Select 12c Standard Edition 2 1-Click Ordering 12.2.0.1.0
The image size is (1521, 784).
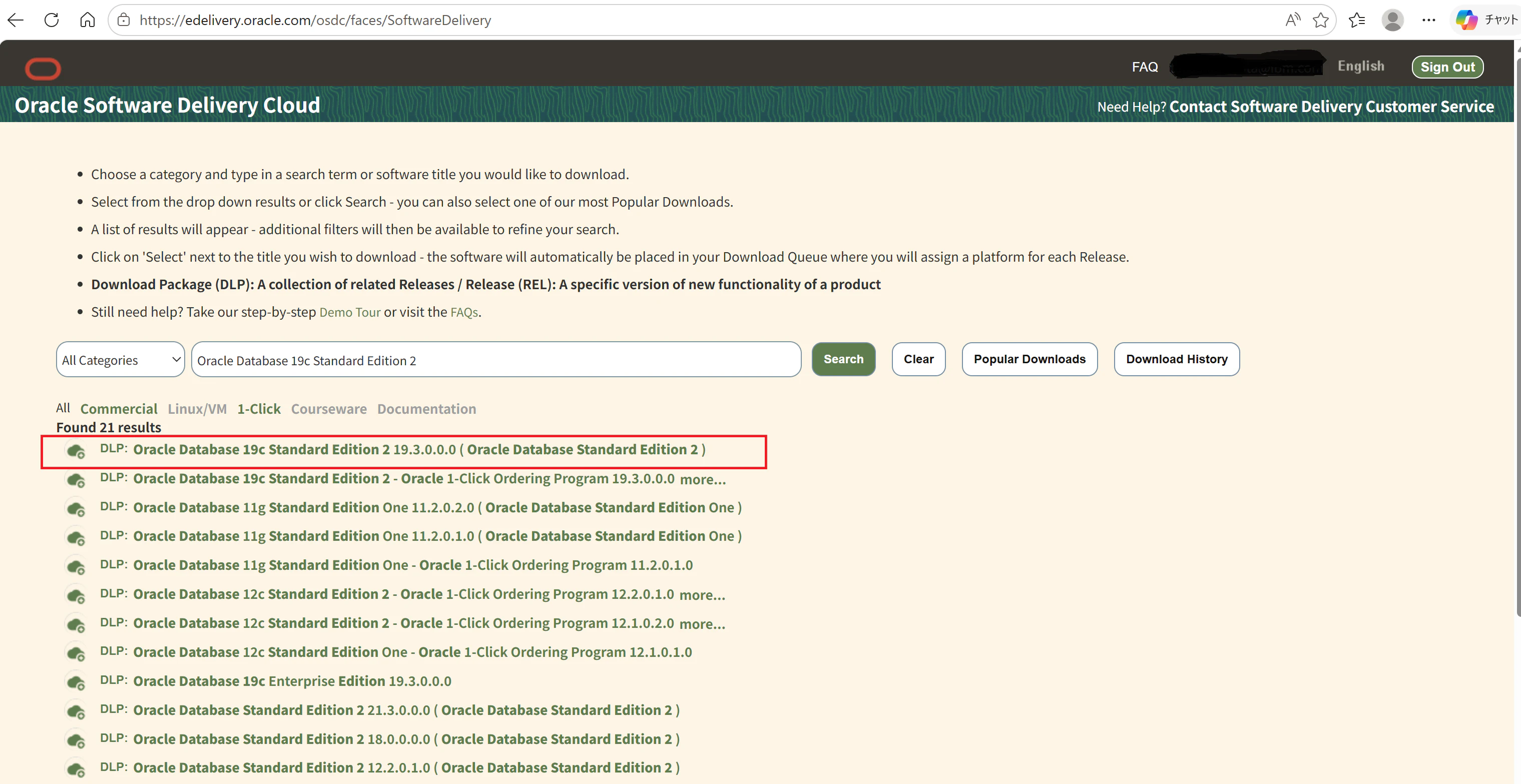click(x=403, y=594)
